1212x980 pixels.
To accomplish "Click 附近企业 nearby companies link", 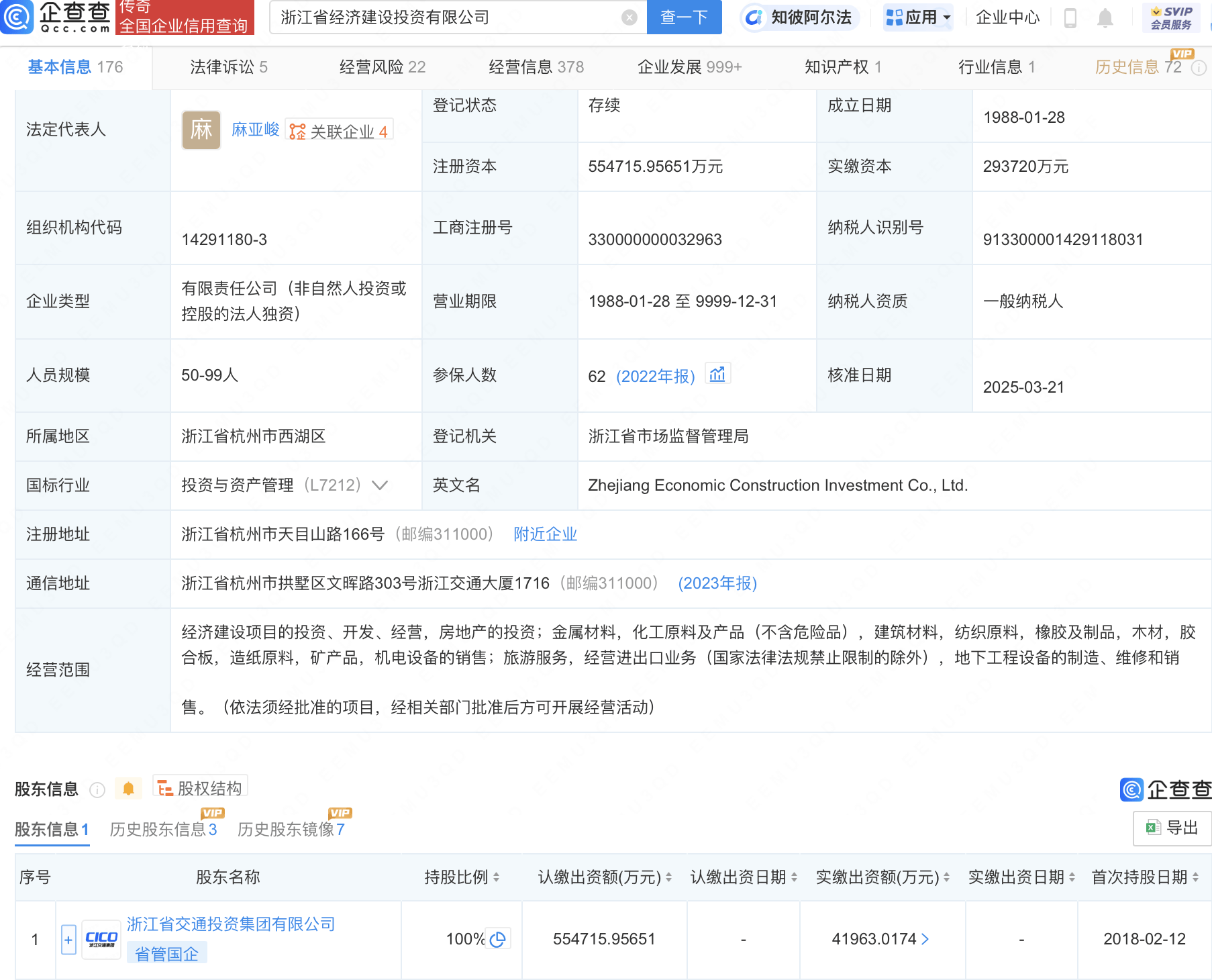I will [545, 534].
